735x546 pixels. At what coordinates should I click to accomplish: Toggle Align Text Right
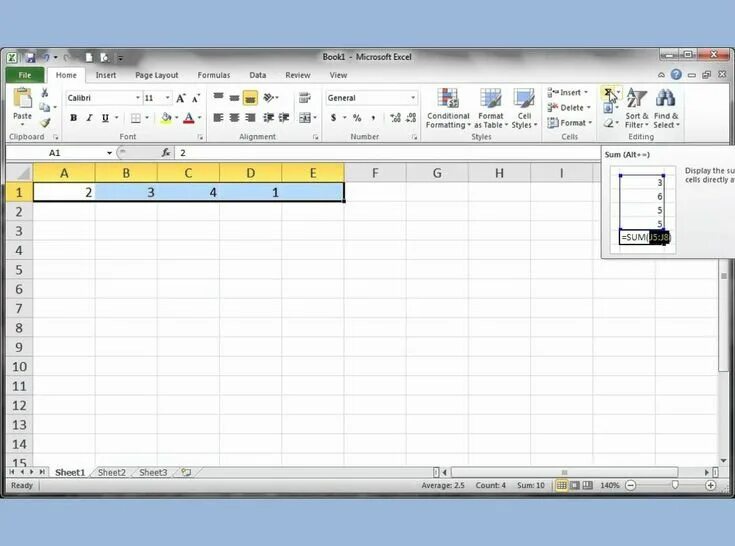coord(250,118)
